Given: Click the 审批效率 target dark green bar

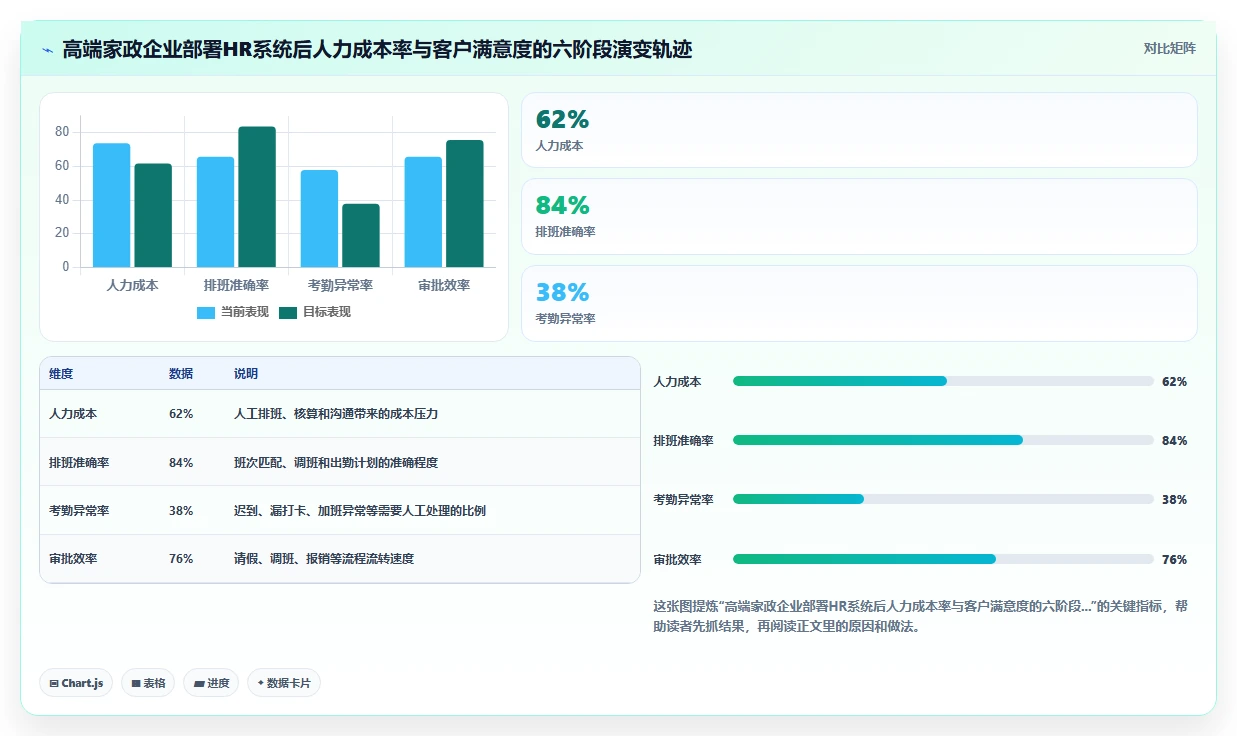Looking at the screenshot, I should click(465, 203).
